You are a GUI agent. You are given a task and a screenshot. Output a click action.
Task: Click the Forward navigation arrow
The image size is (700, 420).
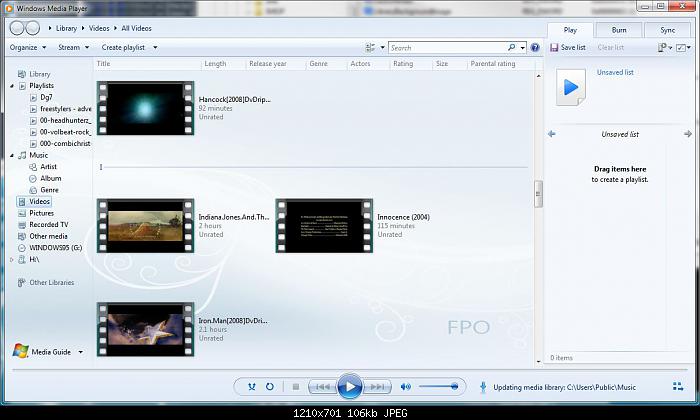point(33,28)
